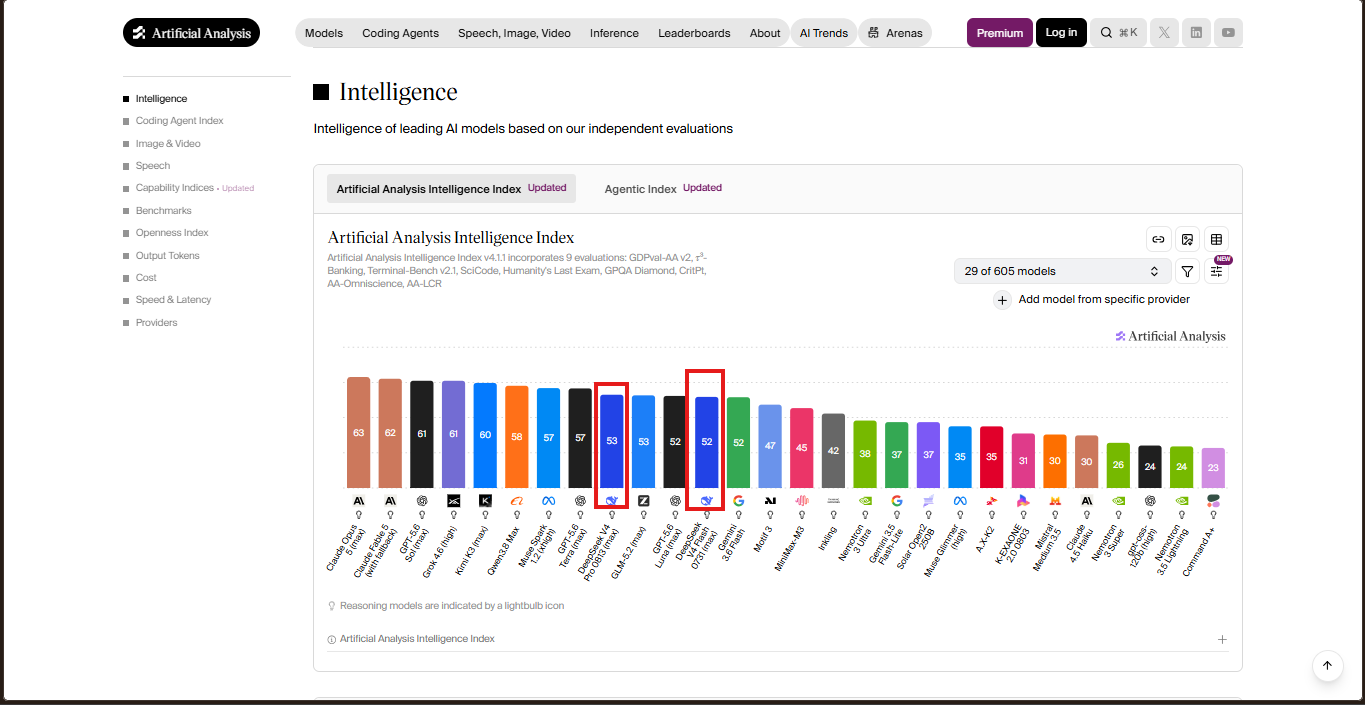This screenshot has width=1365, height=705.
Task: Switch to table view icon
Action: coord(1216,239)
